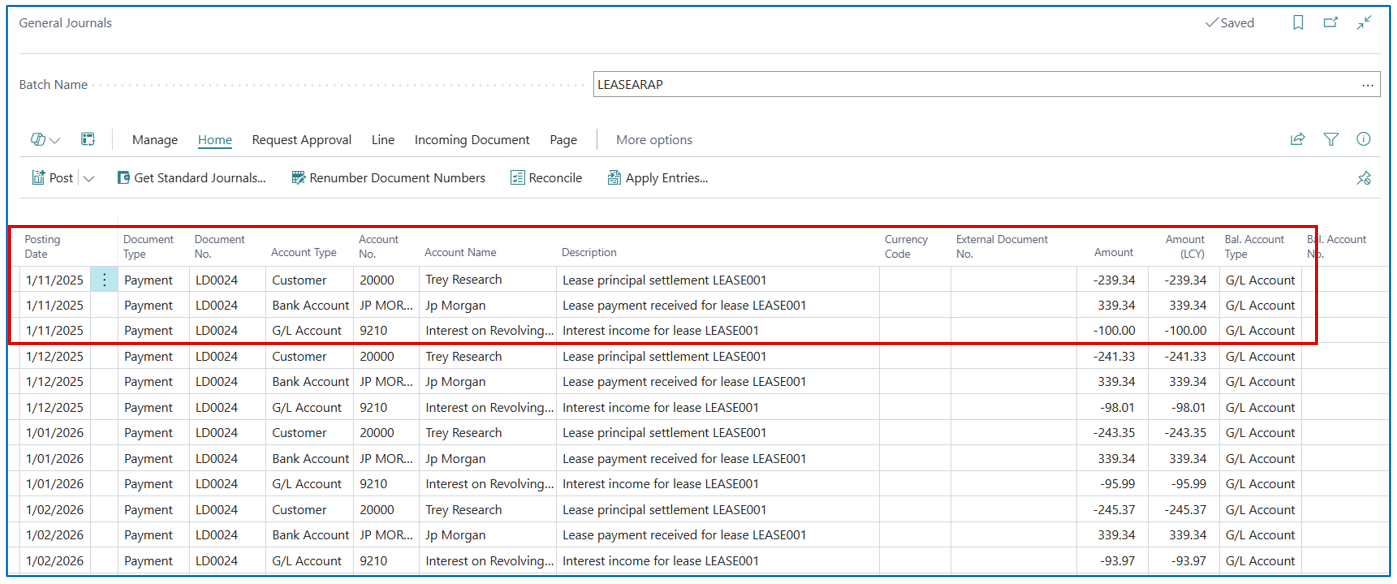Click Get Standard Journals button
The image size is (1397, 584).
pyautogui.click(x=191, y=178)
